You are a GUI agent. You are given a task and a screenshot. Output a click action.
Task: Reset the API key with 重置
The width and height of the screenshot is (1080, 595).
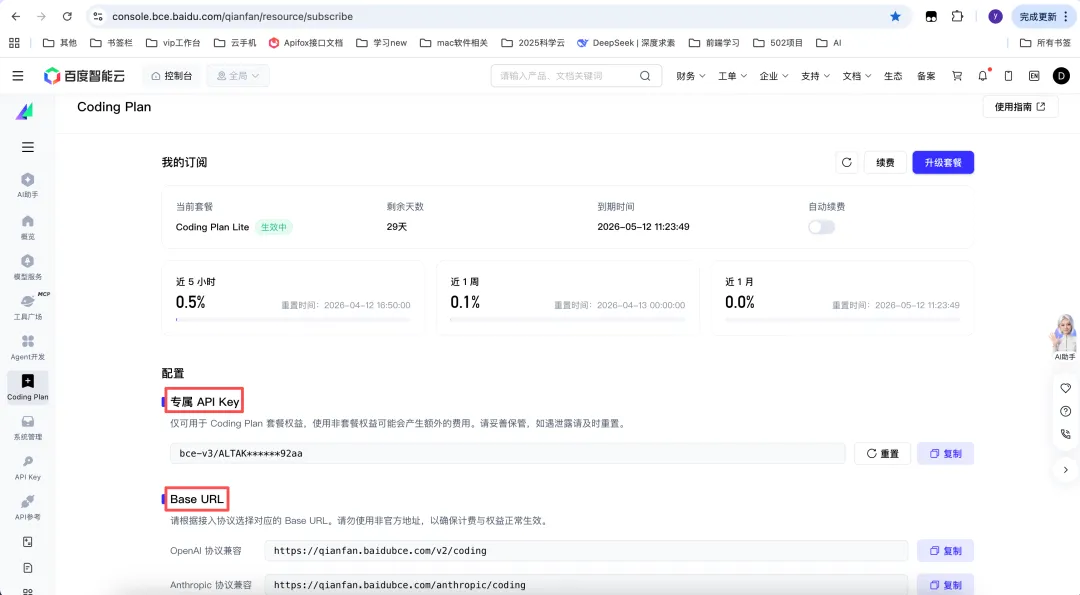coord(882,453)
